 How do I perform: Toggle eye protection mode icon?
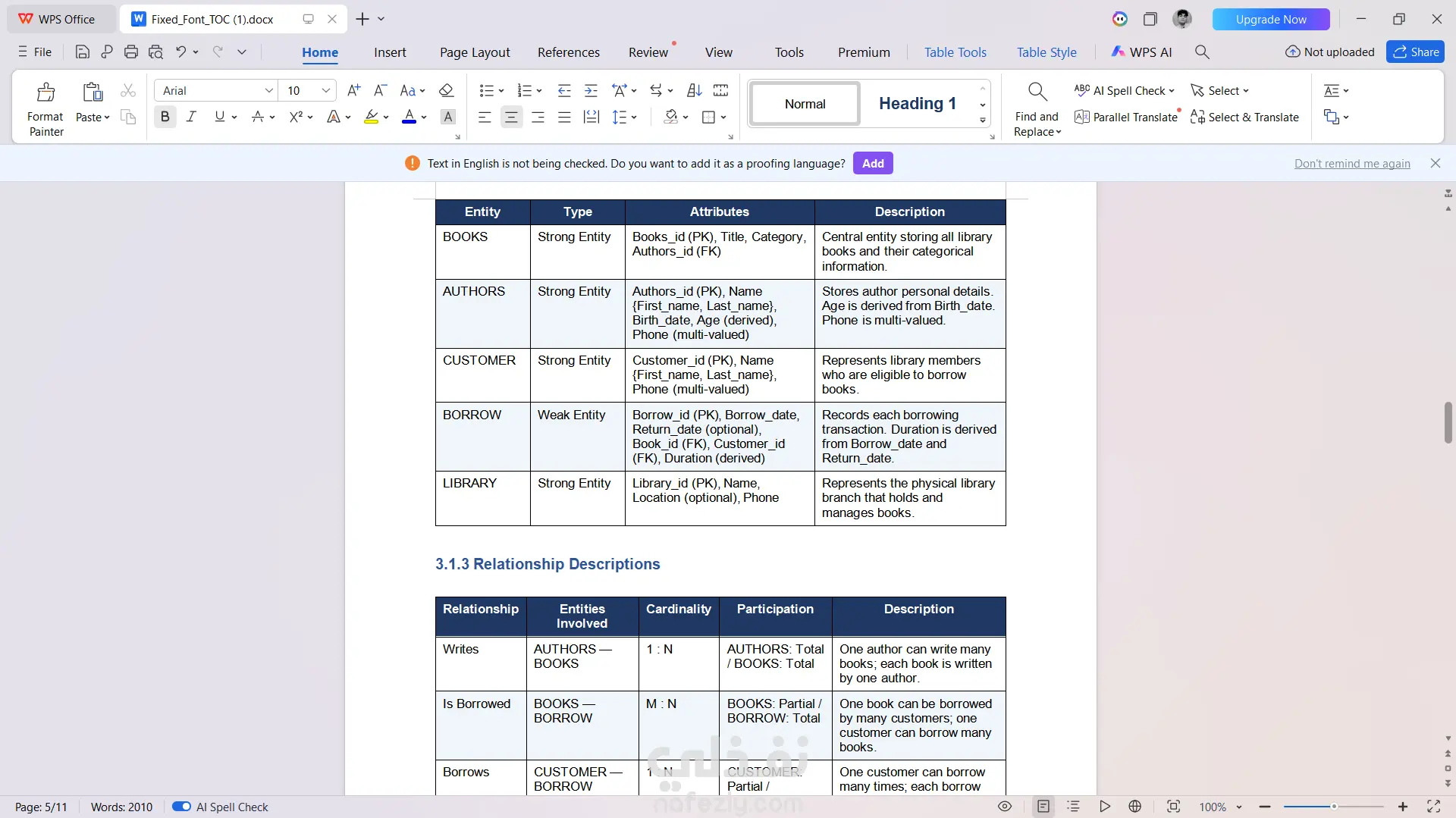click(x=1005, y=807)
